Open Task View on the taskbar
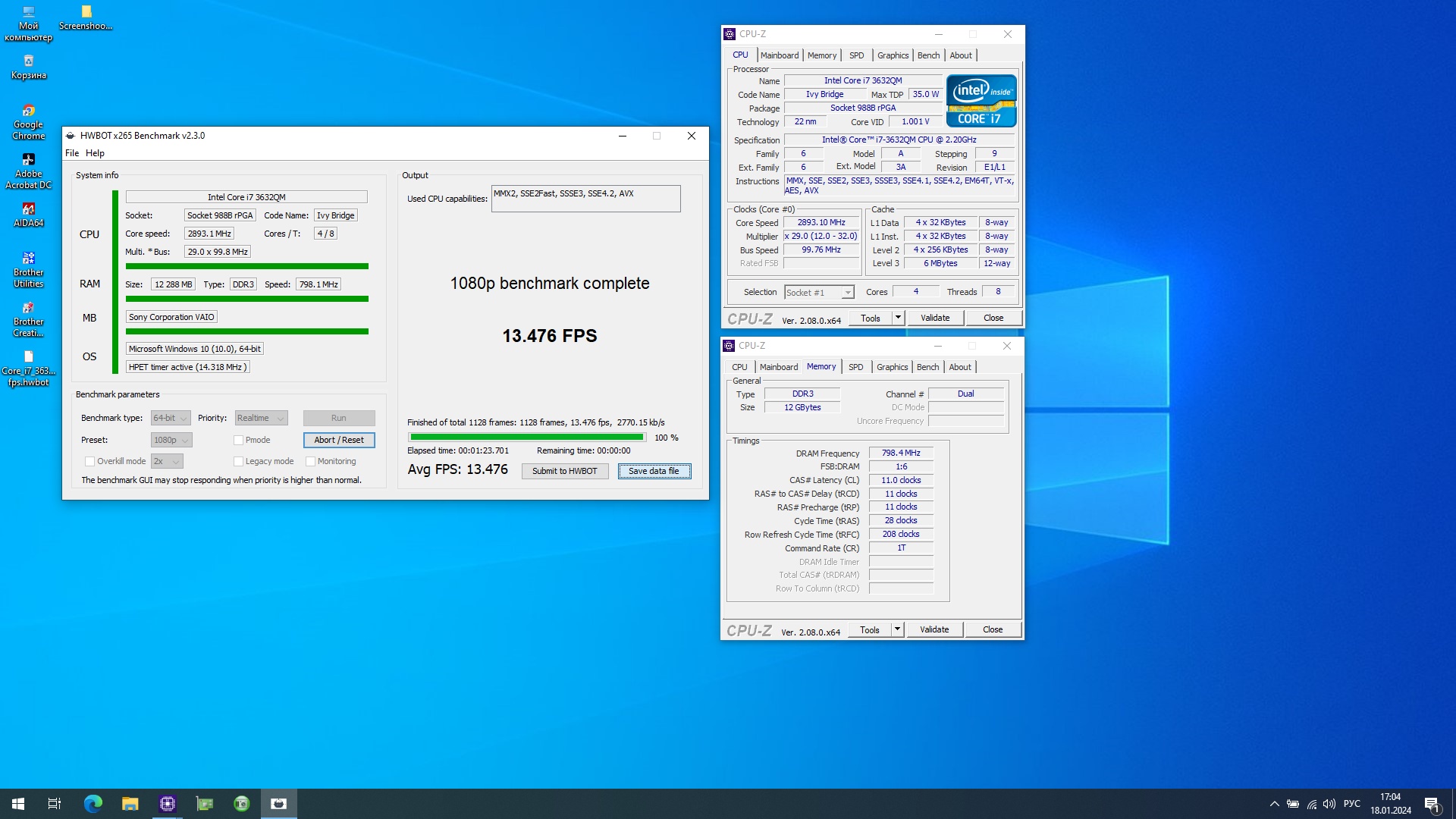The width and height of the screenshot is (1456, 819). (55, 804)
